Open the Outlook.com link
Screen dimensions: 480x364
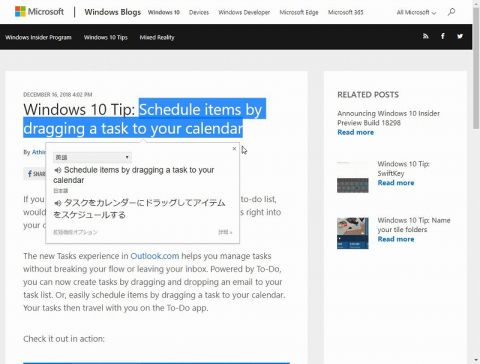coord(155,256)
